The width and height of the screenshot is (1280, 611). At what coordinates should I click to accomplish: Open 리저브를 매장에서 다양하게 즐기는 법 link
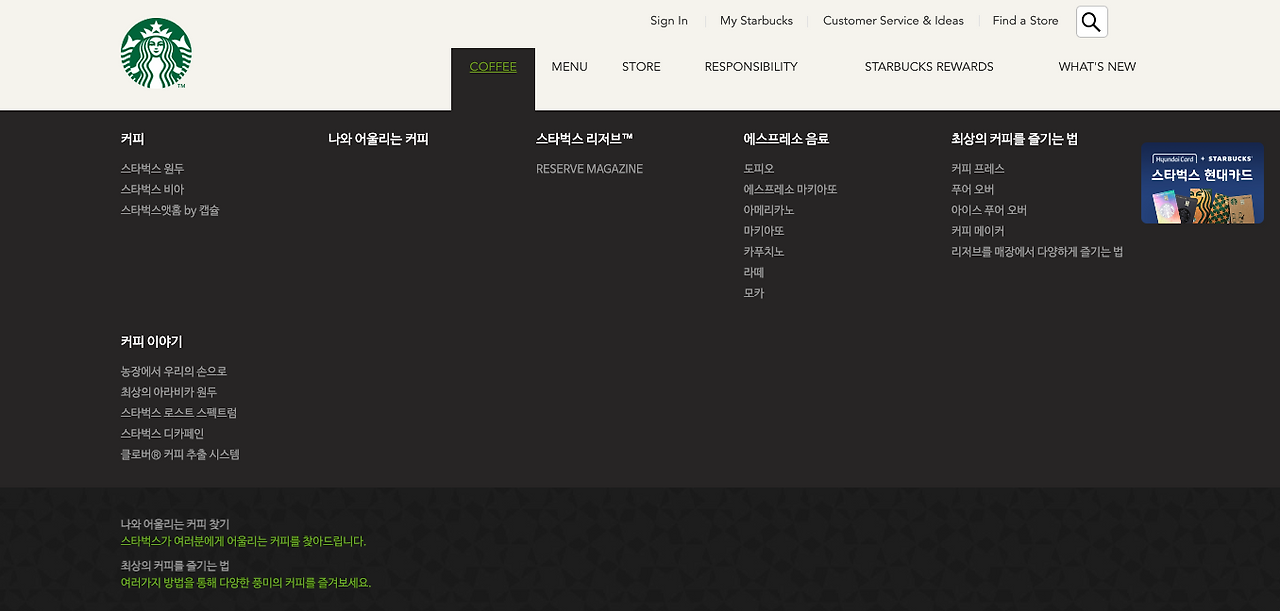[x=1037, y=252]
